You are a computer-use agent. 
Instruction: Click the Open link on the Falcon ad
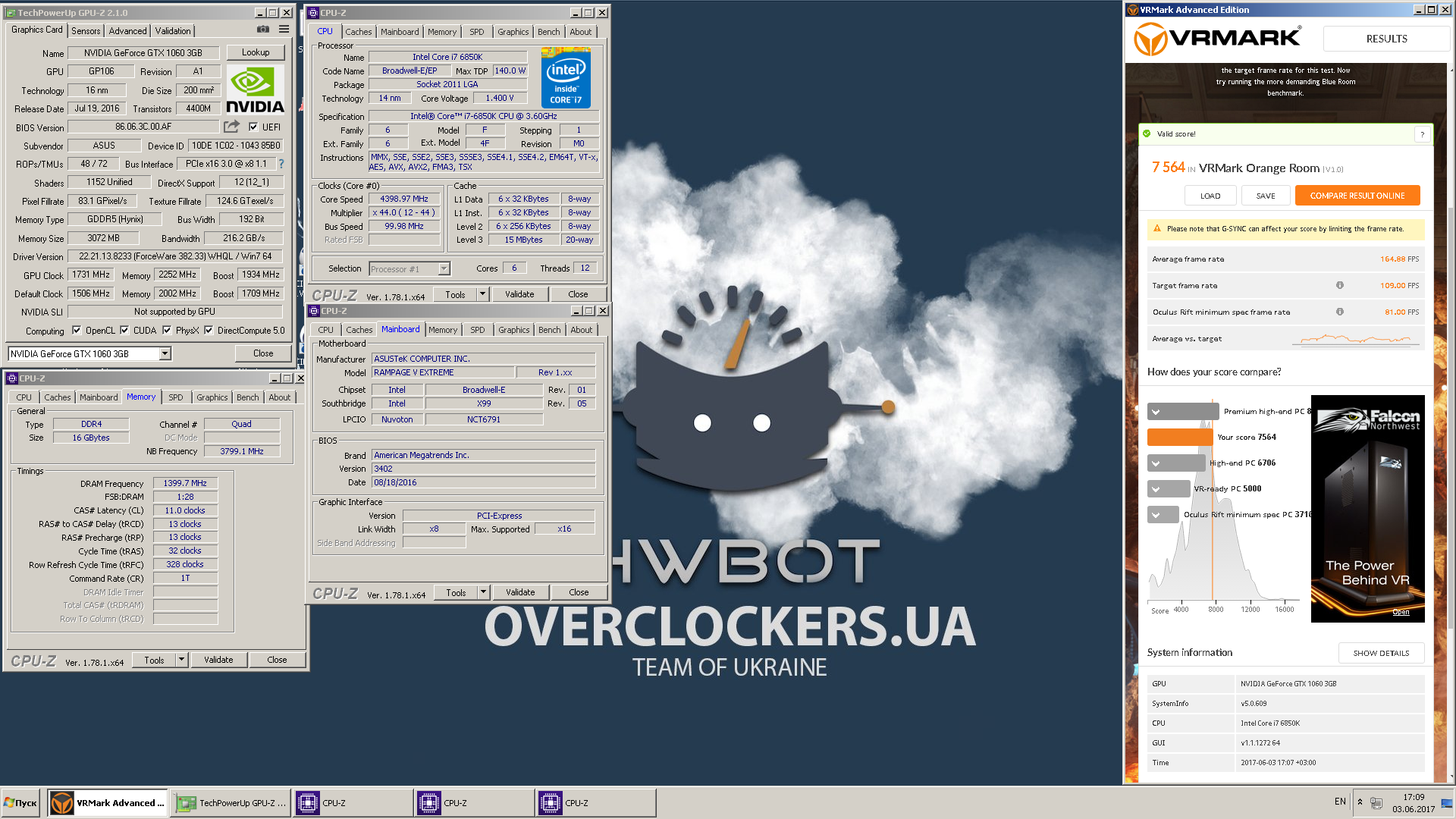coord(1401,611)
